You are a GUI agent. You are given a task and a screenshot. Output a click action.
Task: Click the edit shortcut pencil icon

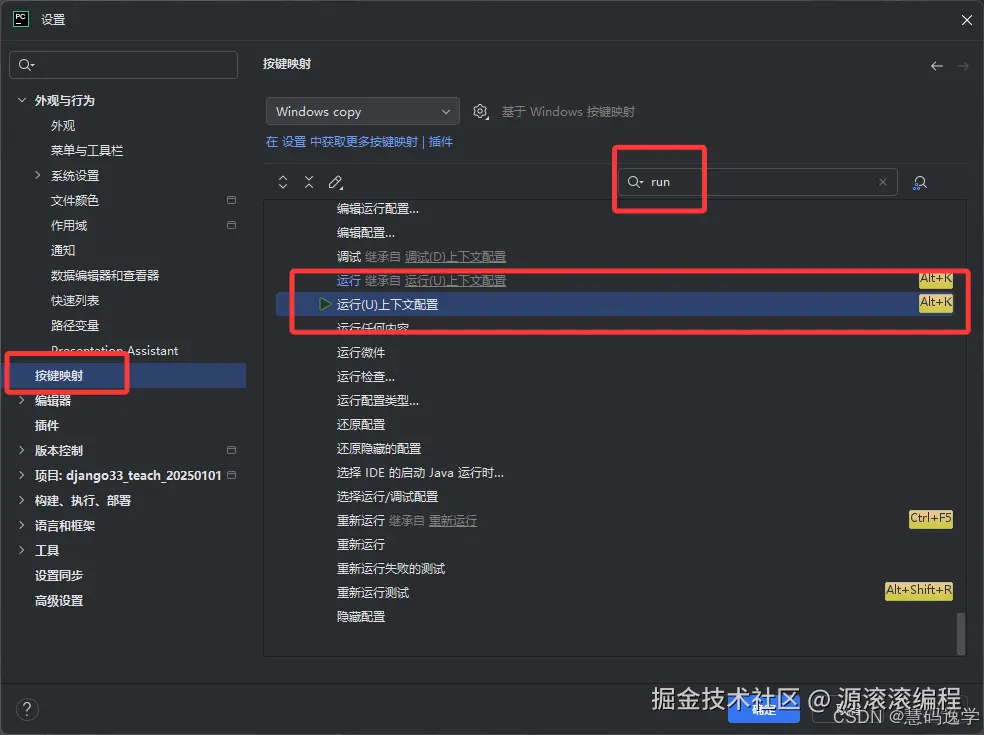click(336, 182)
